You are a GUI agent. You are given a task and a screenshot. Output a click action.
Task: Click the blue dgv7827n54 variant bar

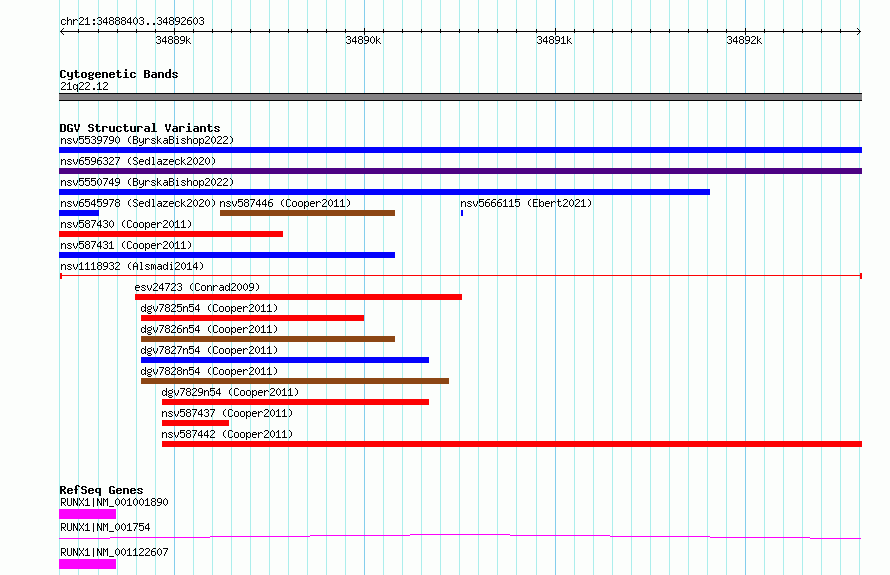click(x=285, y=360)
